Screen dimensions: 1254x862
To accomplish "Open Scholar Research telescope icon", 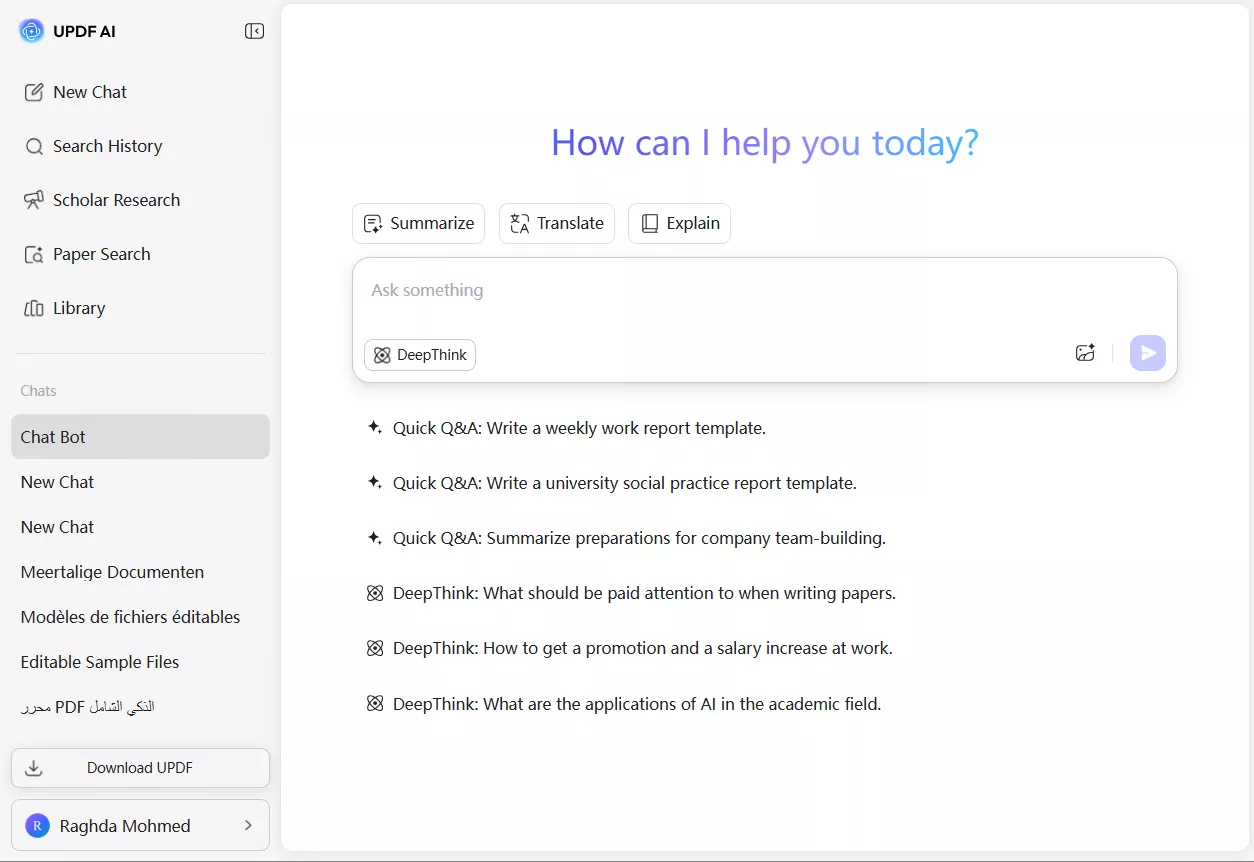I will [x=34, y=200].
